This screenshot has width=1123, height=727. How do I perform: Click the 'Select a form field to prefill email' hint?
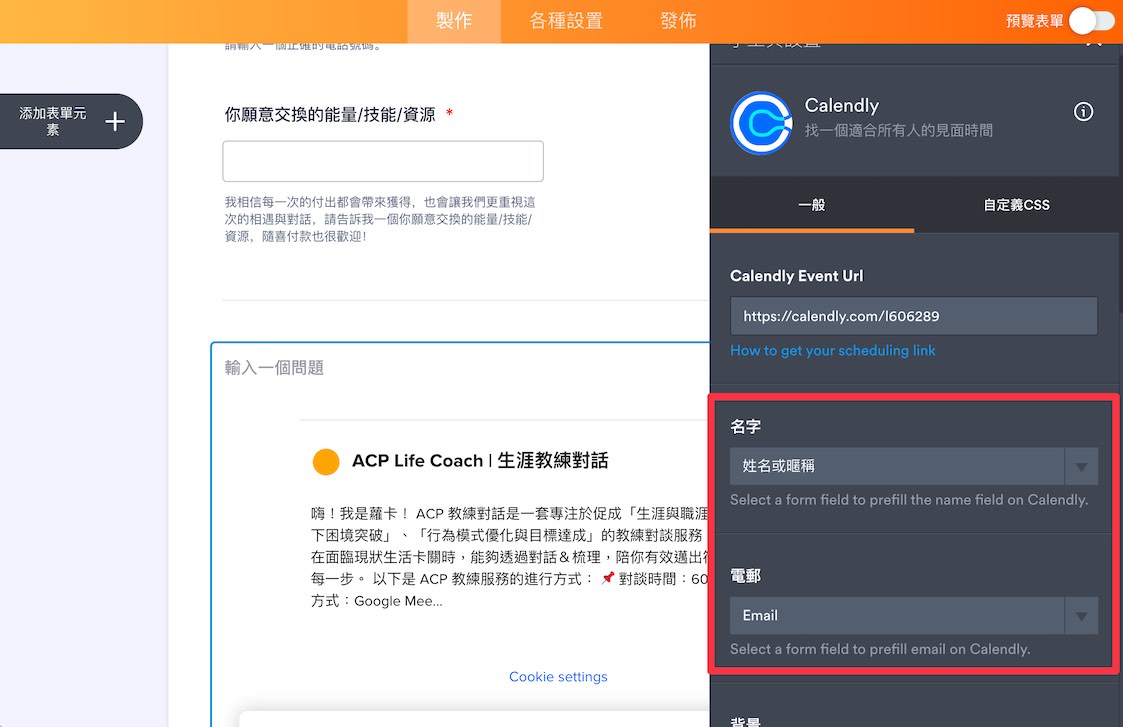[880, 649]
